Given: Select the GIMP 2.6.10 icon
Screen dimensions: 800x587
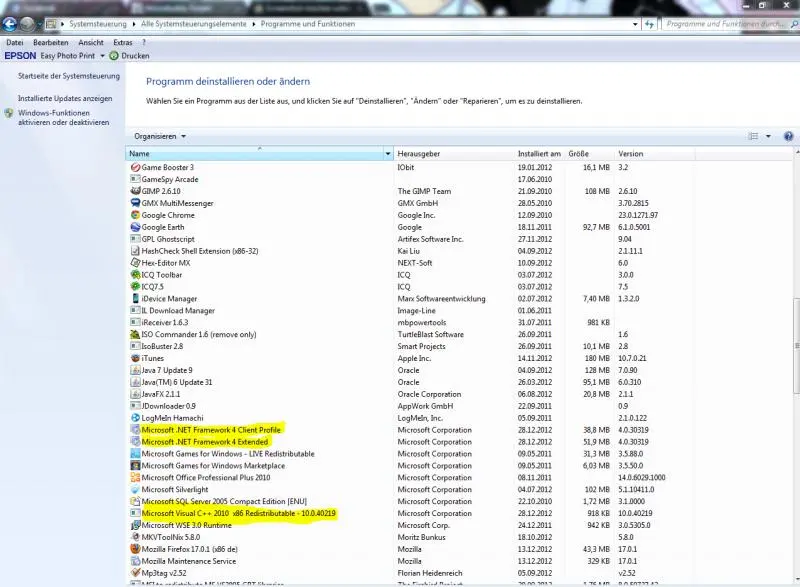Looking at the screenshot, I should 135,191.
